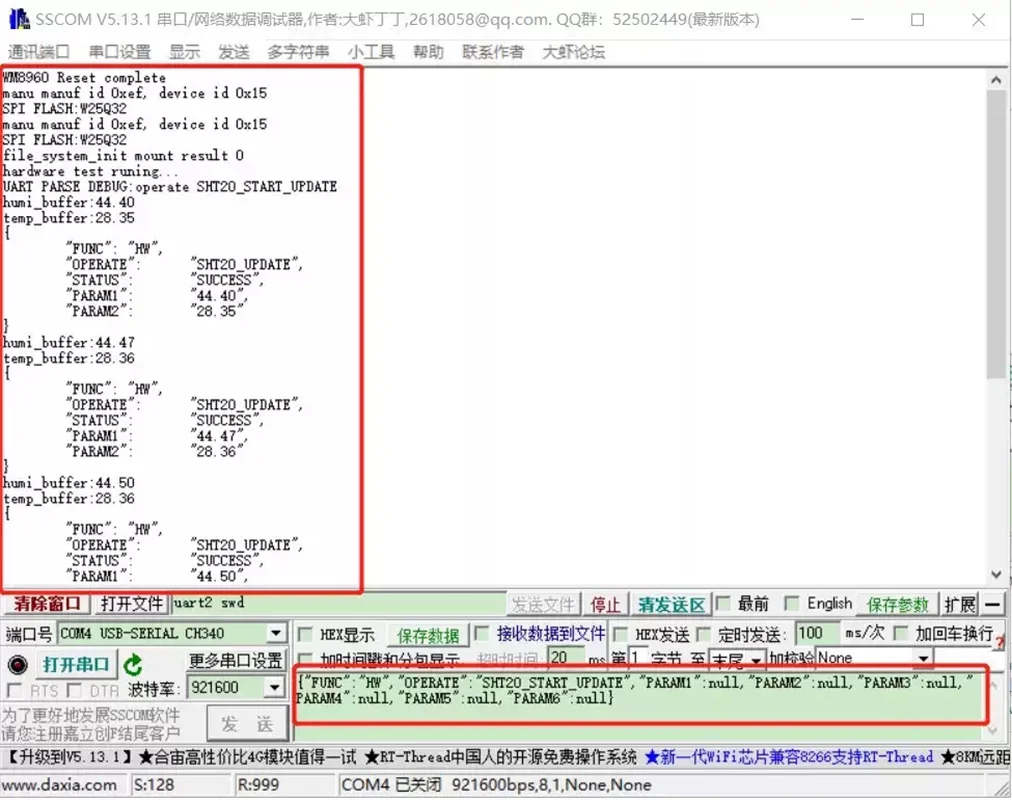Open the 串口设置 menu
Image resolution: width=1012 pixels, height=800 pixels.
click(x=119, y=52)
